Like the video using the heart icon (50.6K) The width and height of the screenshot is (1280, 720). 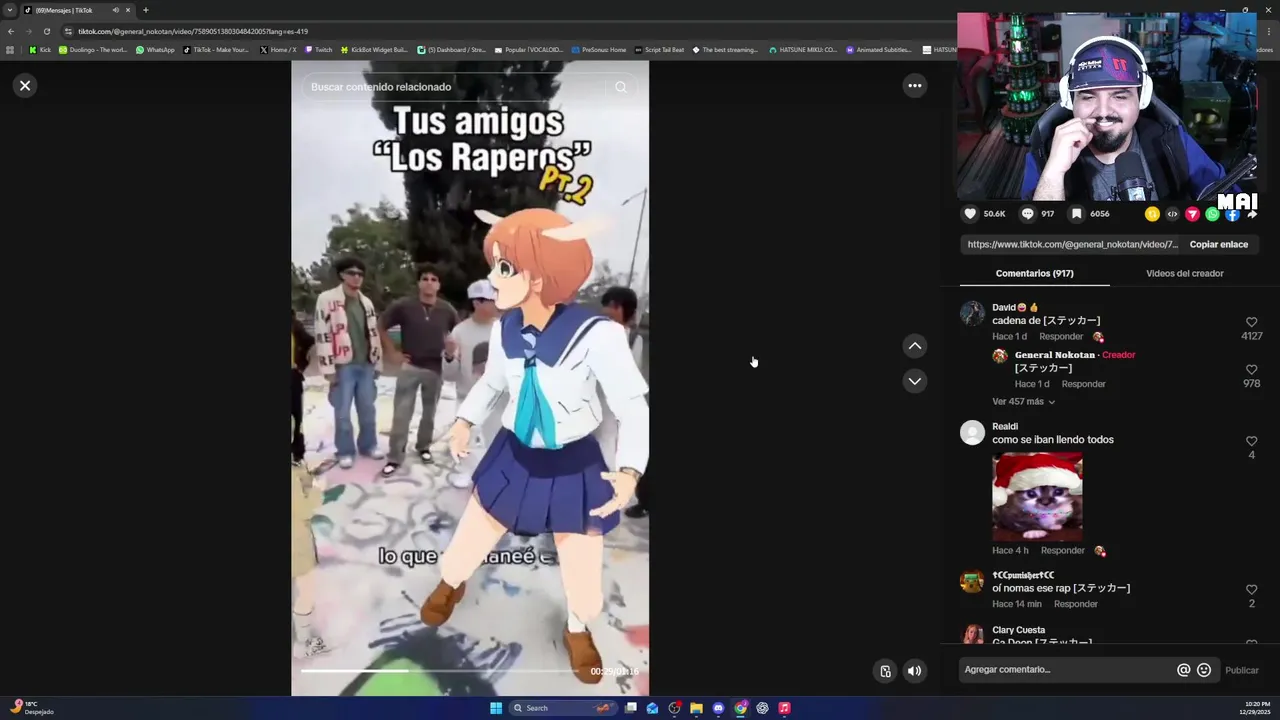tap(970, 214)
